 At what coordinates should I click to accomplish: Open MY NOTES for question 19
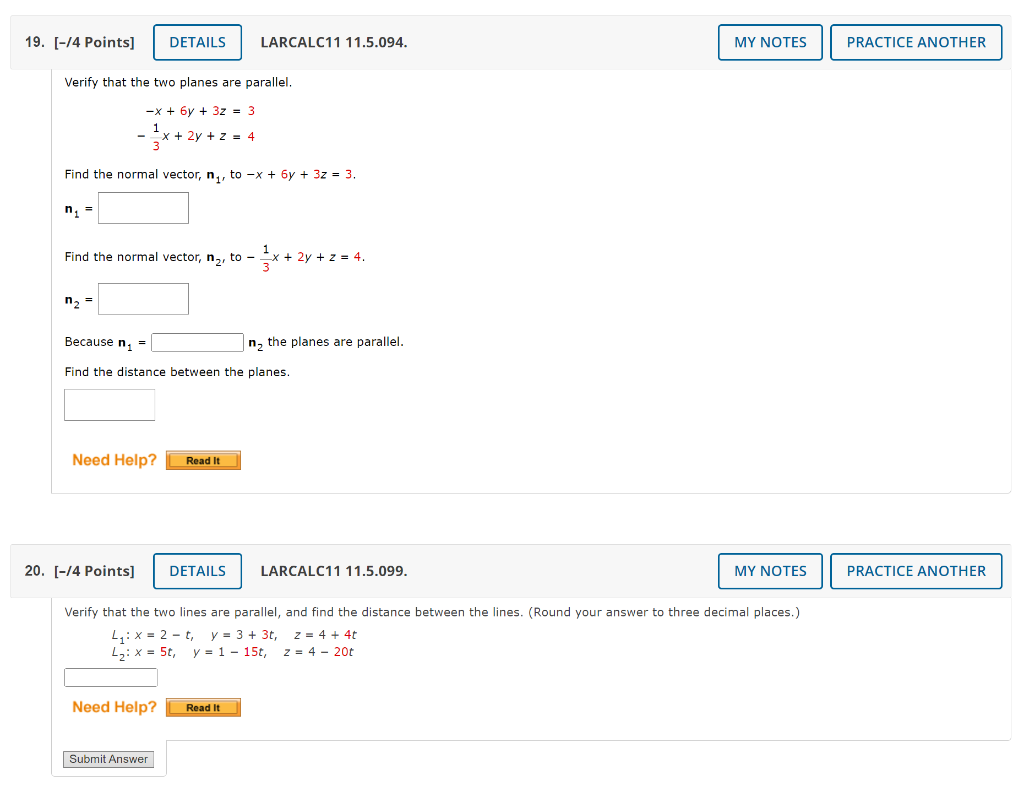point(770,42)
